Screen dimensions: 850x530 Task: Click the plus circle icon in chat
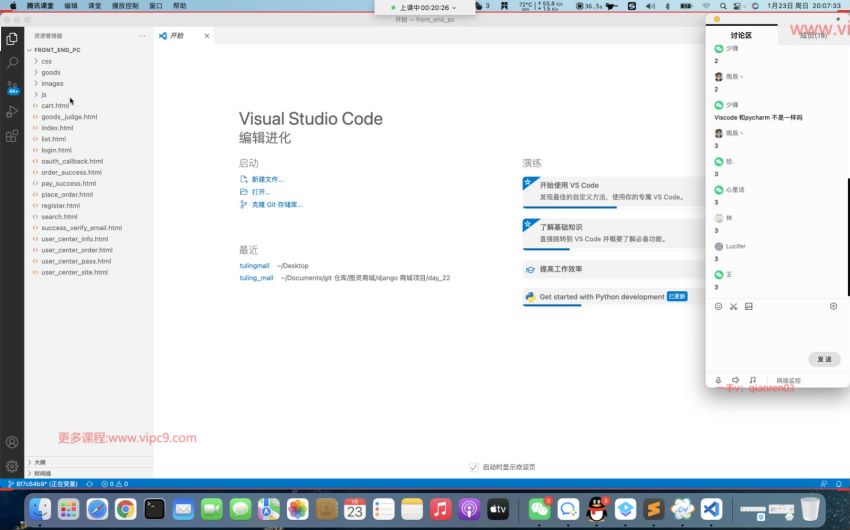coord(834,307)
